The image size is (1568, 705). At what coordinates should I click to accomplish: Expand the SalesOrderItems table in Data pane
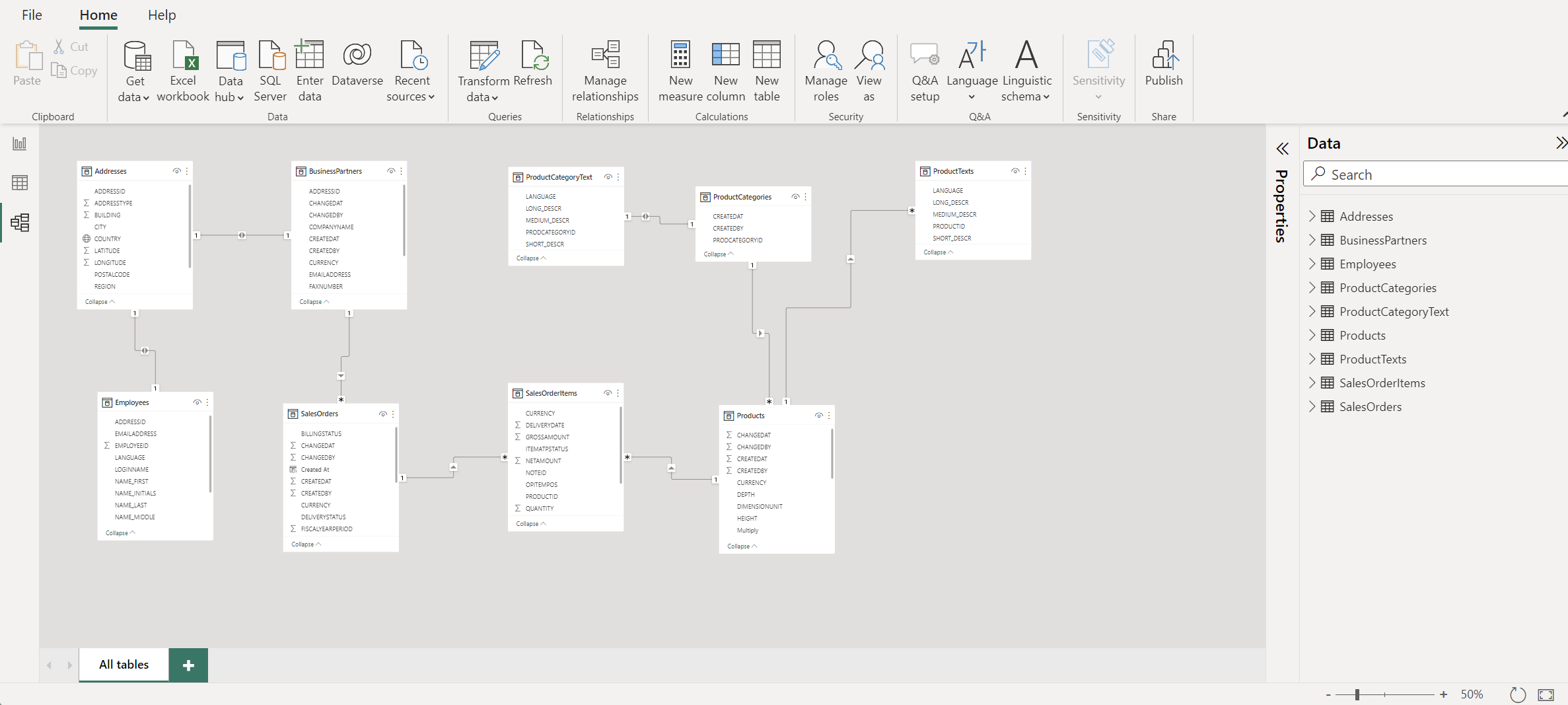click(x=1312, y=383)
